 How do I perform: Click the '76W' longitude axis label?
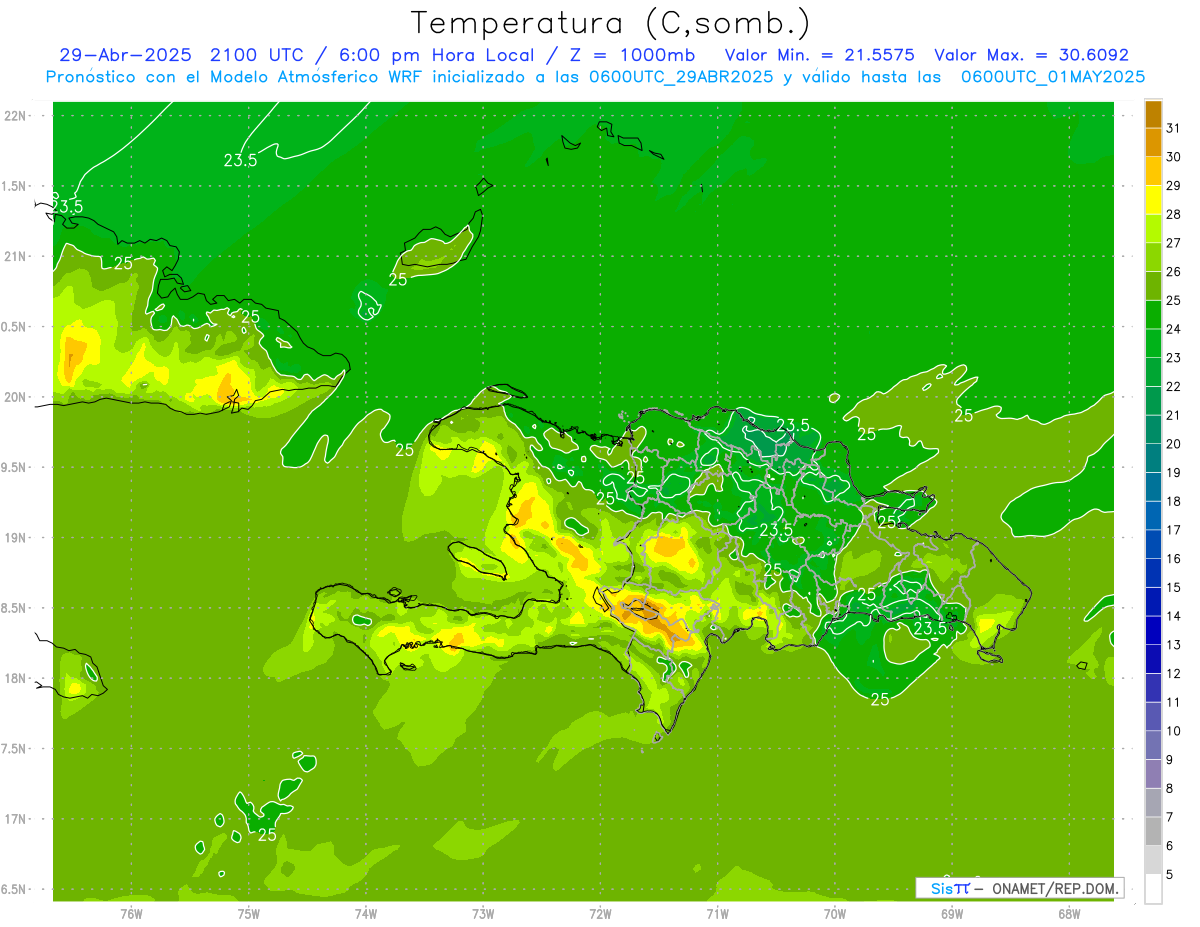[x=132, y=913]
